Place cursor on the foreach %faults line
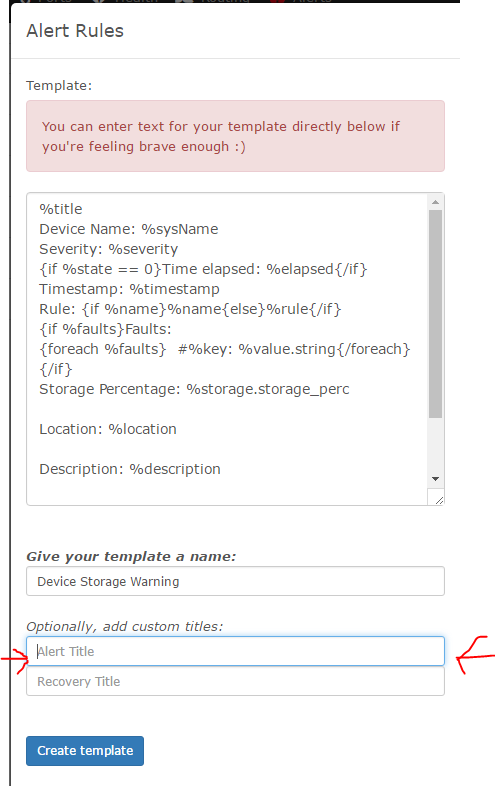This screenshot has width=495, height=786. click(x=225, y=349)
